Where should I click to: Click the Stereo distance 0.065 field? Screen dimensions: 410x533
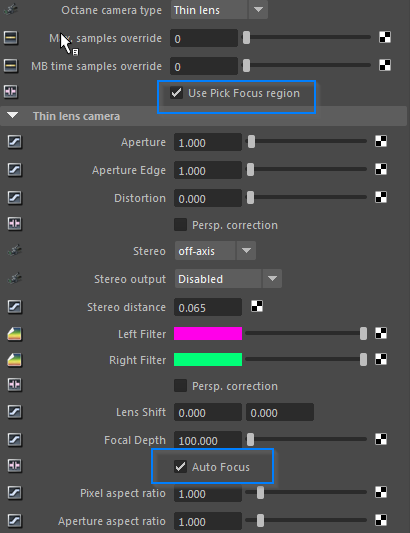click(208, 307)
